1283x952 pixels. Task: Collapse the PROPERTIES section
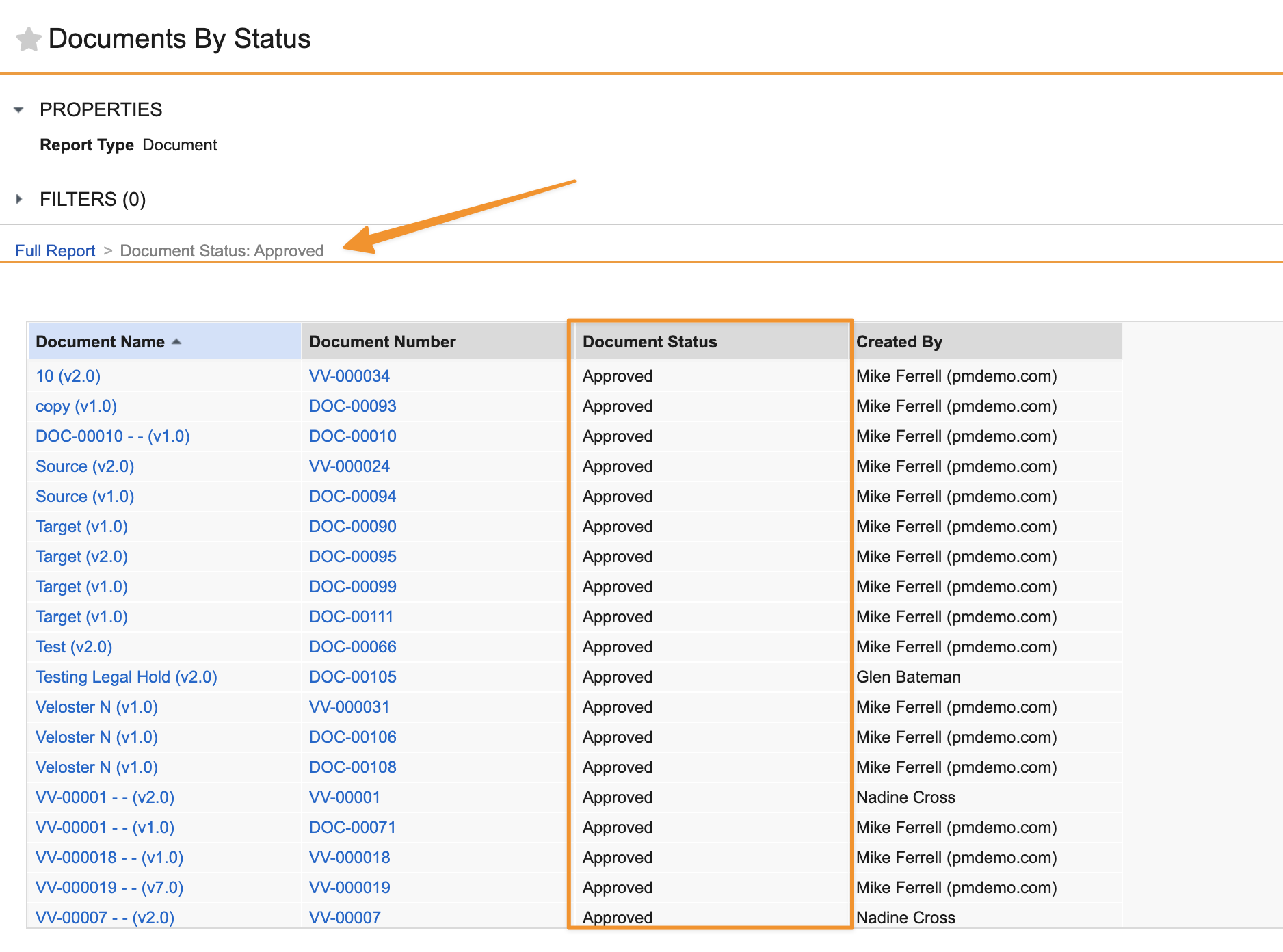click(x=19, y=109)
